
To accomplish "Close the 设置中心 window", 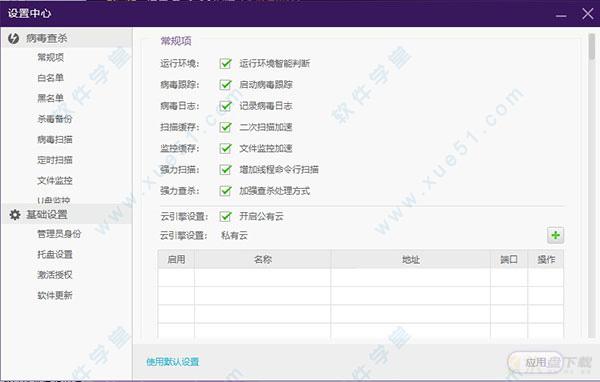I will coord(588,14).
